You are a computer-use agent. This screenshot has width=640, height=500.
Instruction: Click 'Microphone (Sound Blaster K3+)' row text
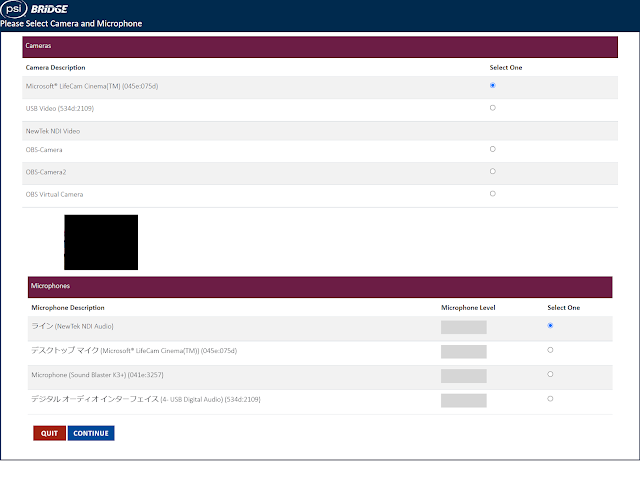(97, 375)
